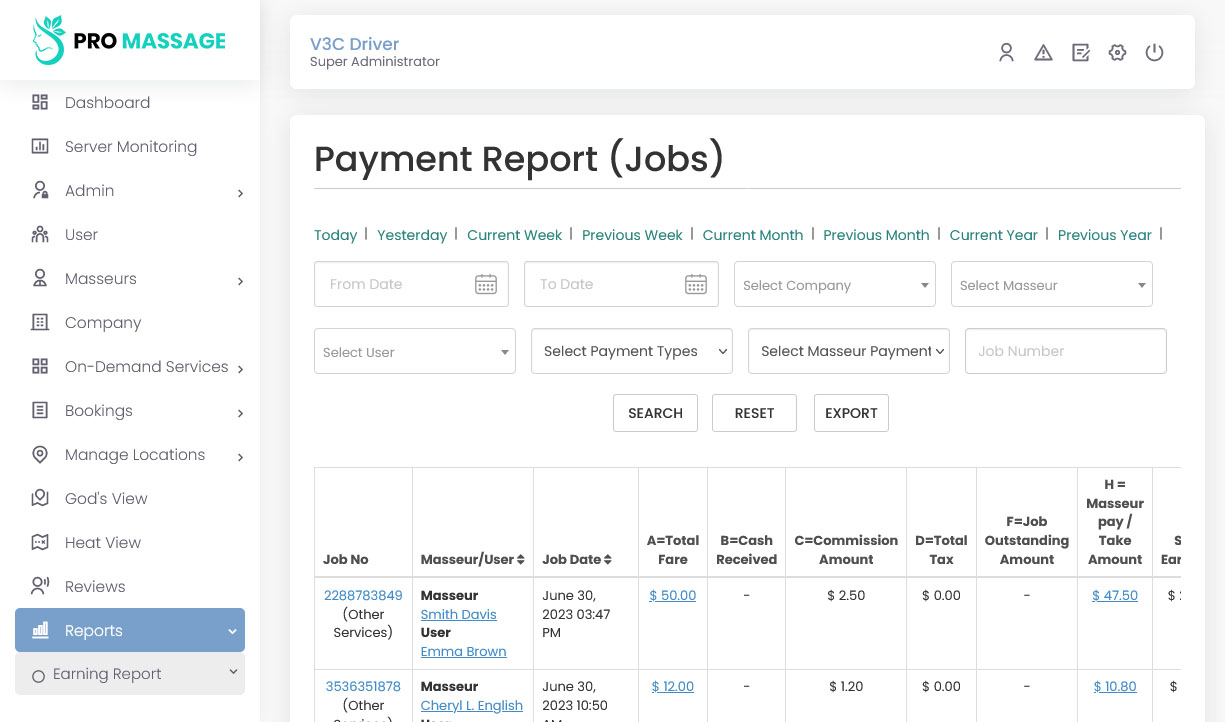The height and width of the screenshot is (722, 1225).
Task: Filter by the Current Month link
Action: click(753, 235)
